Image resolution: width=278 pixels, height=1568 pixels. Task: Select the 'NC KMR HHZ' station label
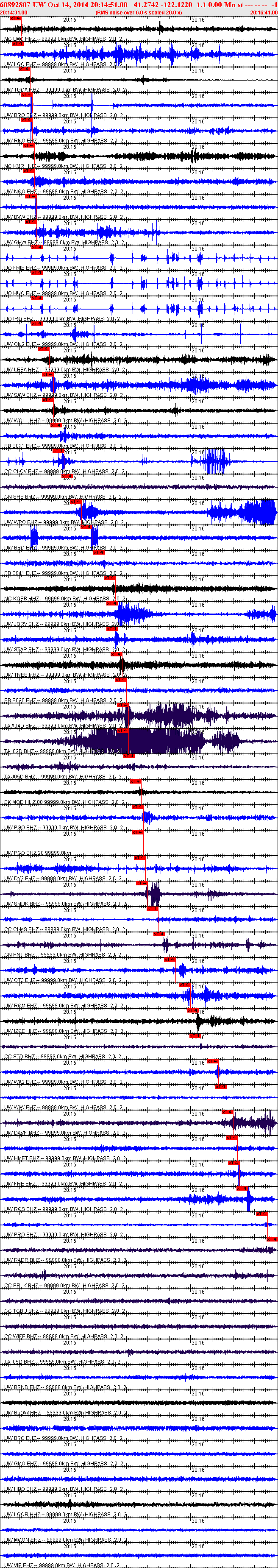[x=20, y=167]
